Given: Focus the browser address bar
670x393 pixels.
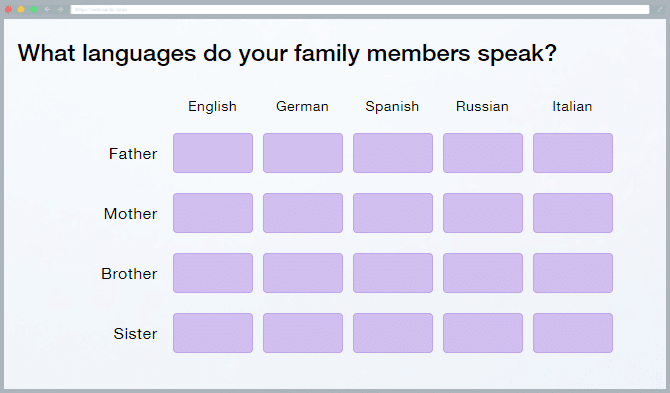Looking at the screenshot, I should [360, 9].
